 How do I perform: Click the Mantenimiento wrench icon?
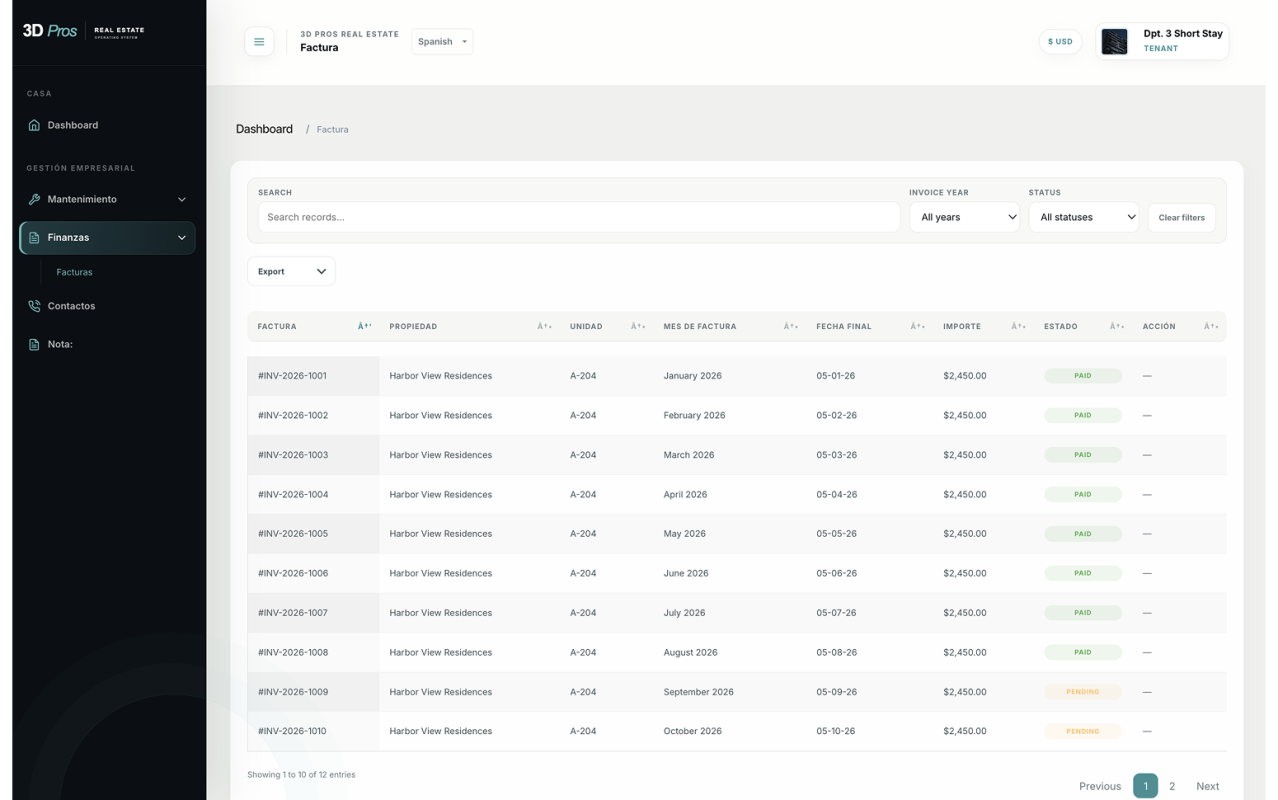click(x=34, y=199)
